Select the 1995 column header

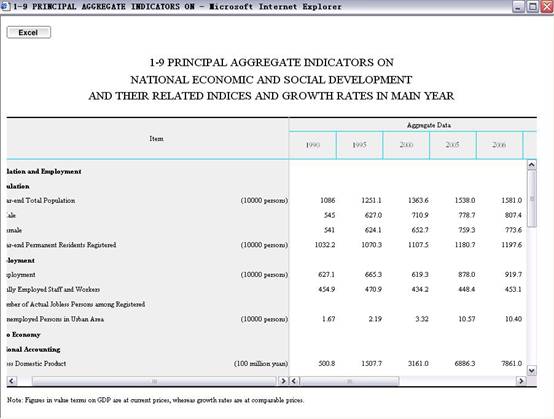click(x=359, y=145)
